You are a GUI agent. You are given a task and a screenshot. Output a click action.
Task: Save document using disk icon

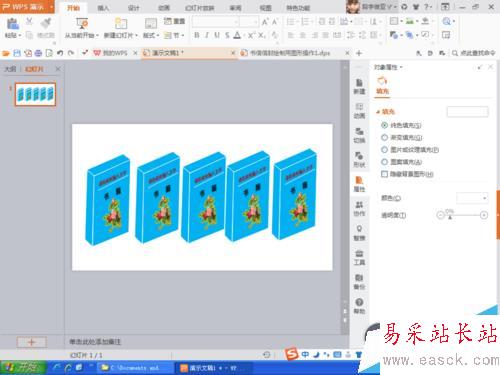[x=17, y=53]
